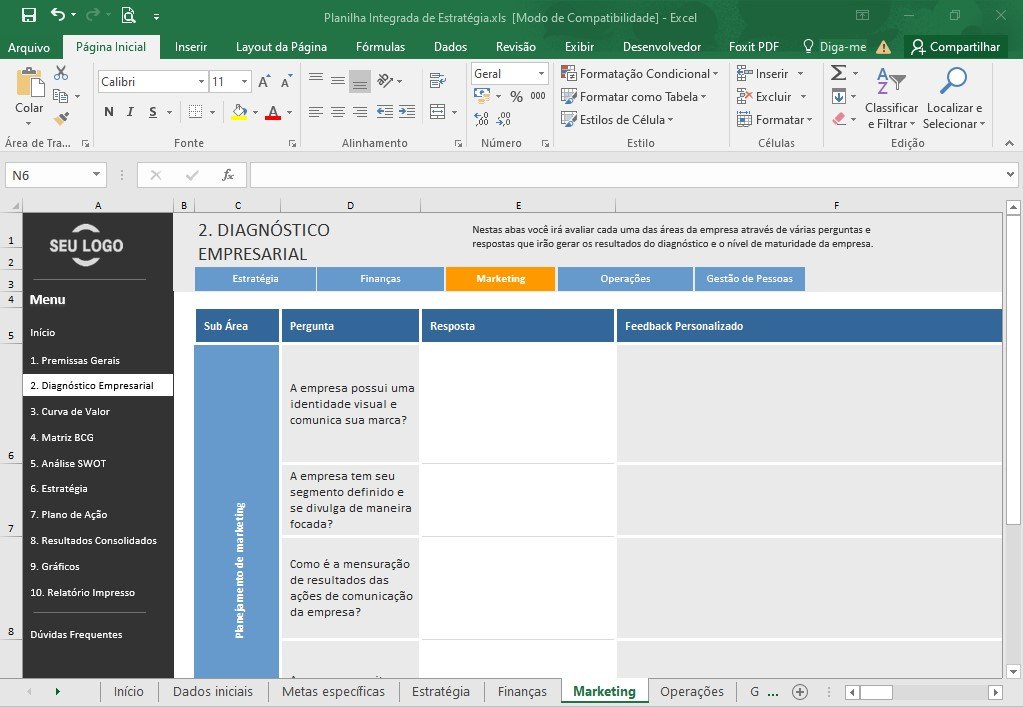1023x707 pixels.
Task: Open the Inserir ribbon tab
Action: click(x=191, y=47)
